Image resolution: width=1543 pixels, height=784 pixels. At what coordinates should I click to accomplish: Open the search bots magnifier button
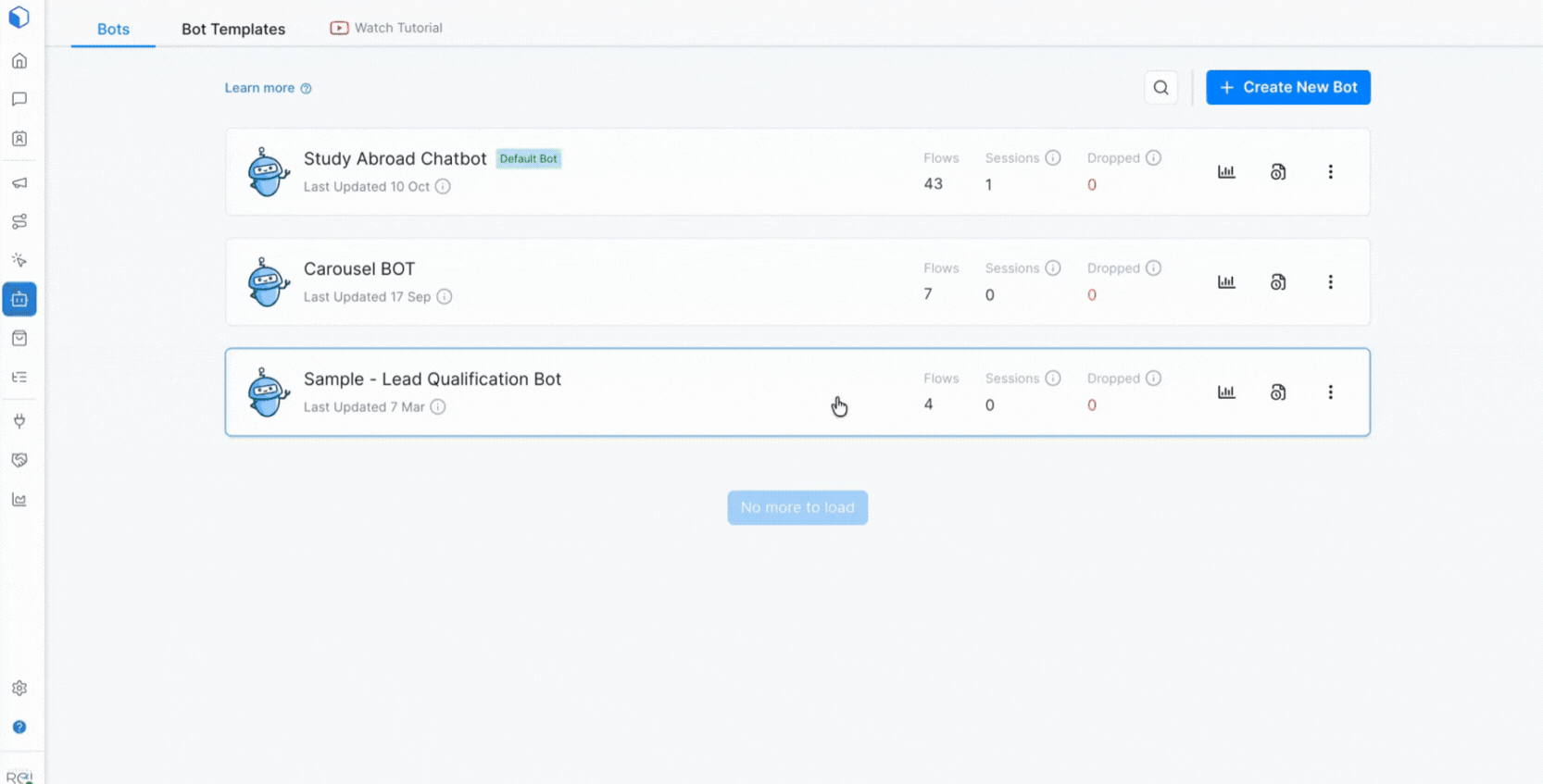coord(1160,88)
